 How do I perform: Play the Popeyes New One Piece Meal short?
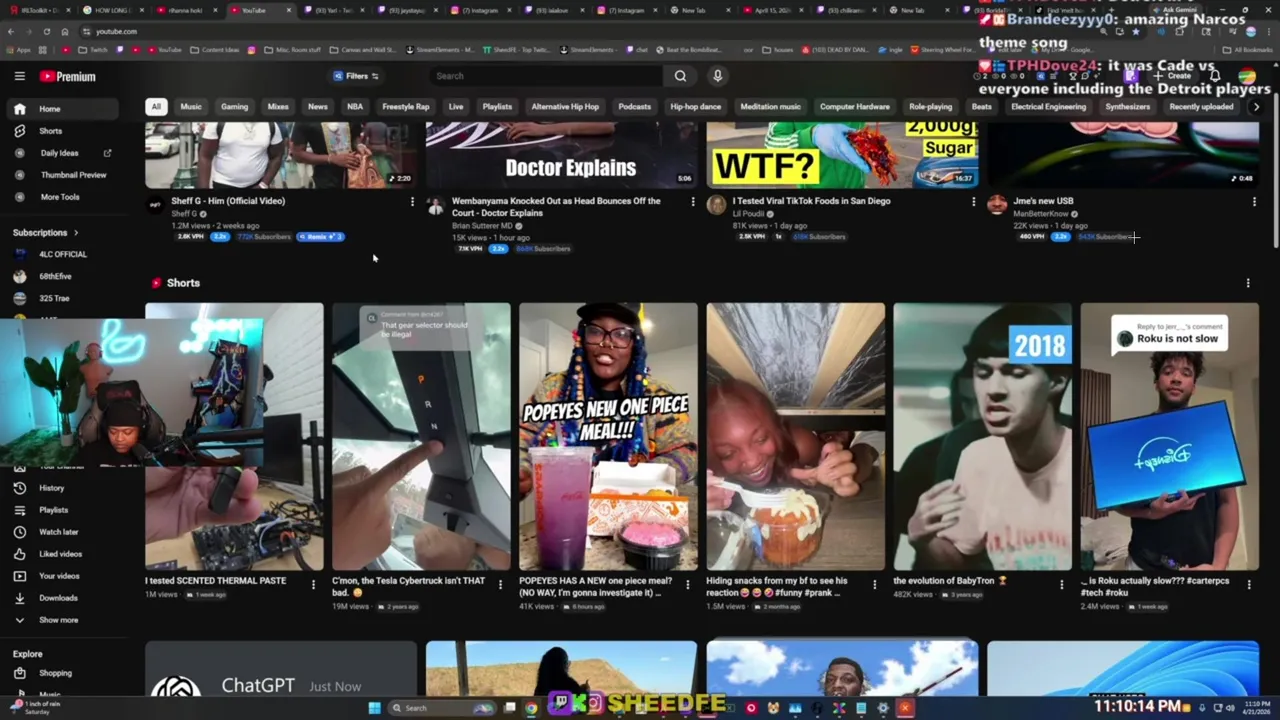coord(608,436)
